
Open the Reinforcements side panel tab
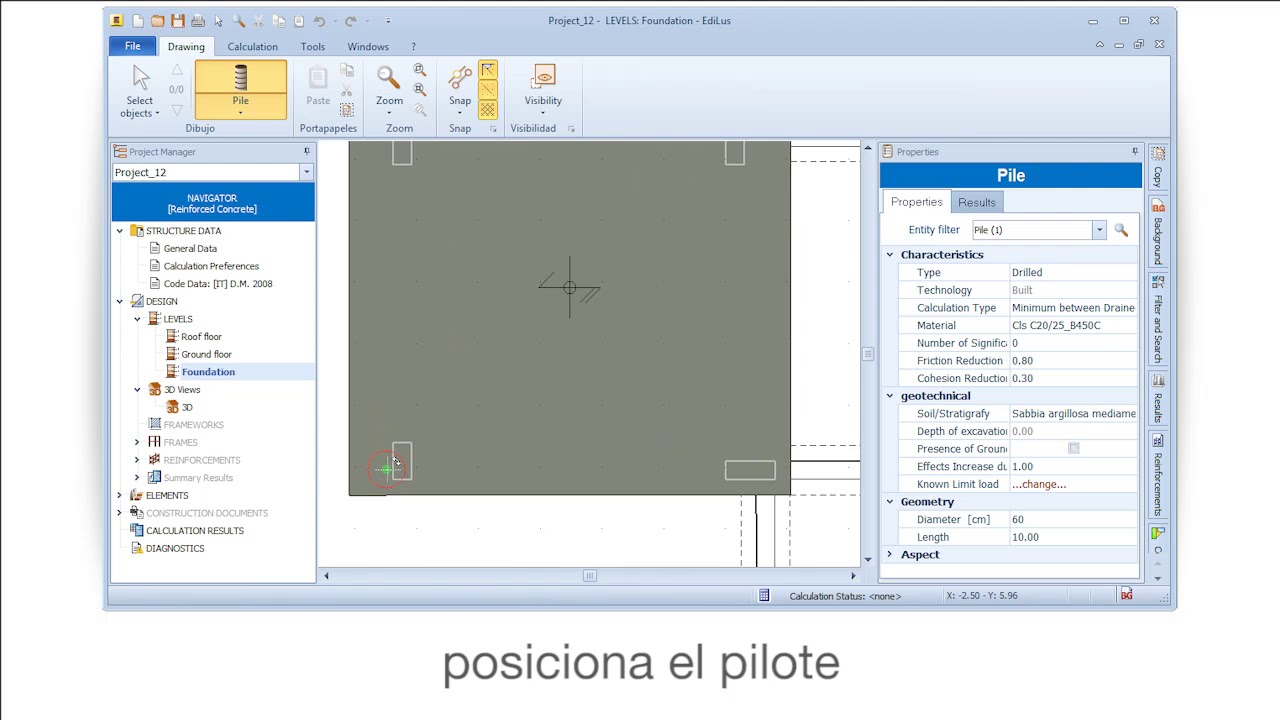coord(1158,475)
